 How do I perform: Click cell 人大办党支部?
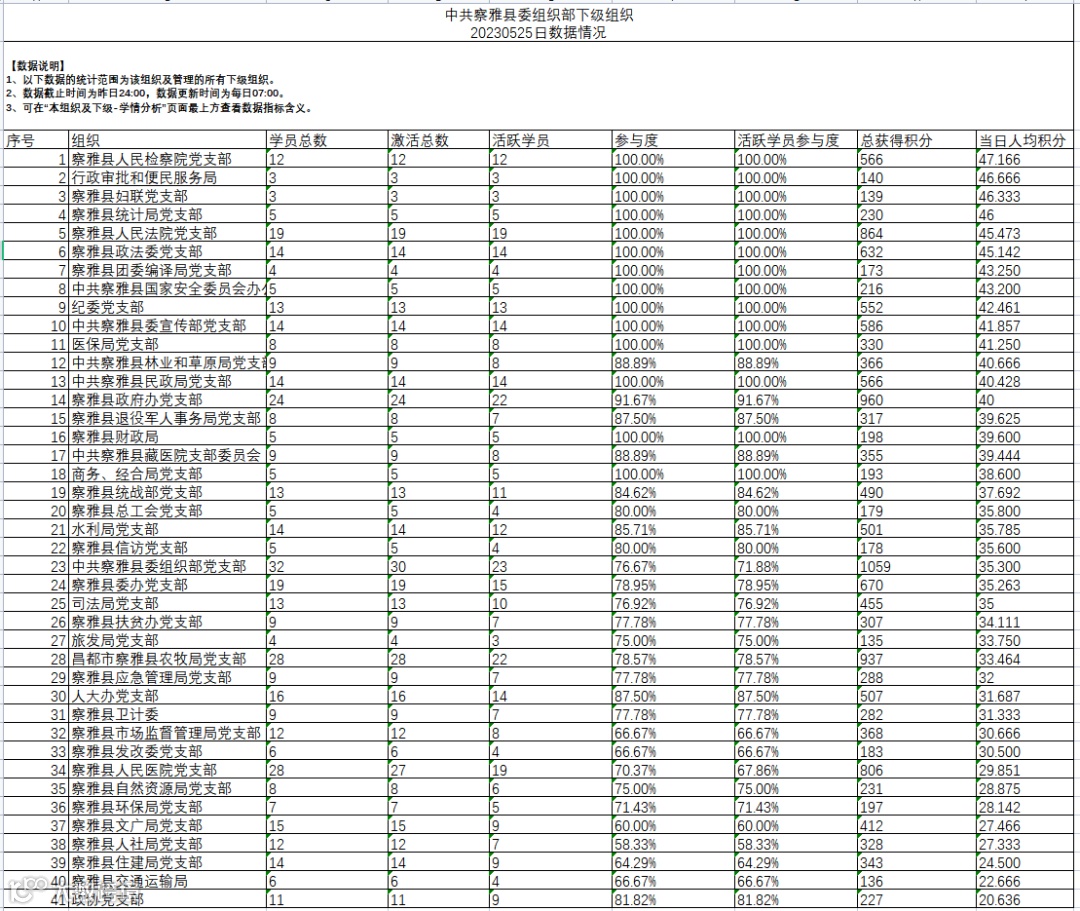click(x=167, y=696)
